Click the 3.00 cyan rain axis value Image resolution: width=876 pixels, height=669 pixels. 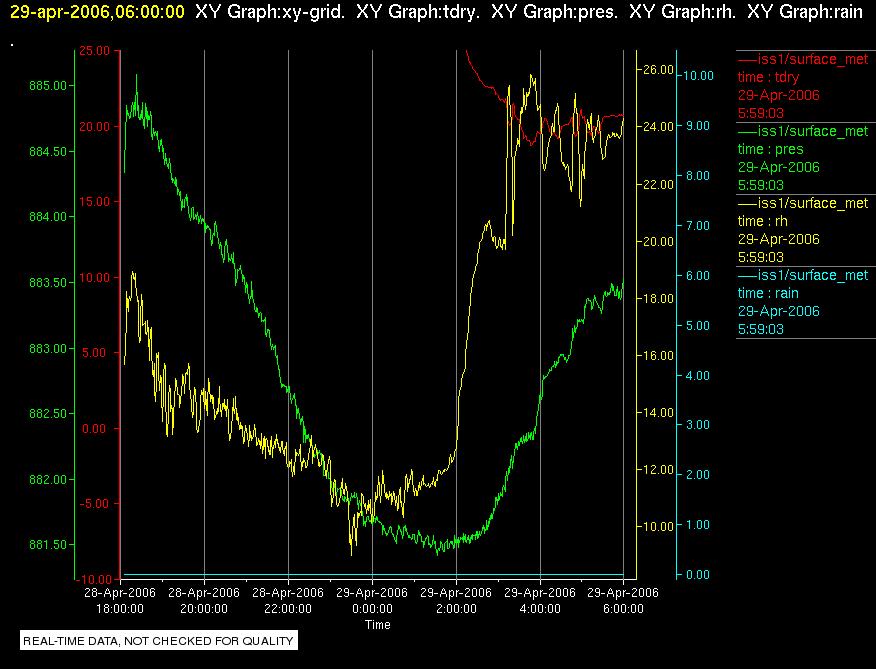tap(698, 425)
